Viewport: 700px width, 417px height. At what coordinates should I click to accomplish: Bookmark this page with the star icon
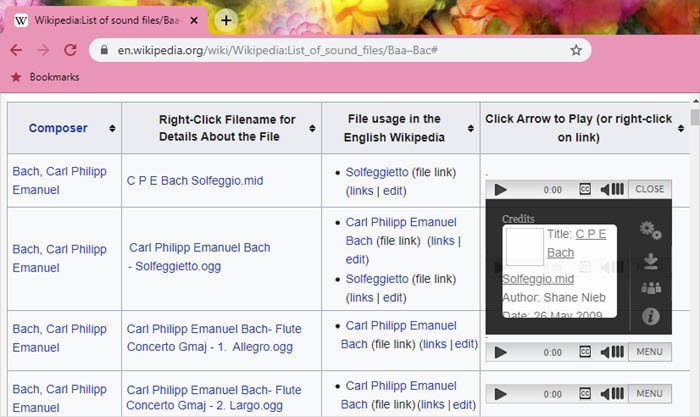pos(576,50)
